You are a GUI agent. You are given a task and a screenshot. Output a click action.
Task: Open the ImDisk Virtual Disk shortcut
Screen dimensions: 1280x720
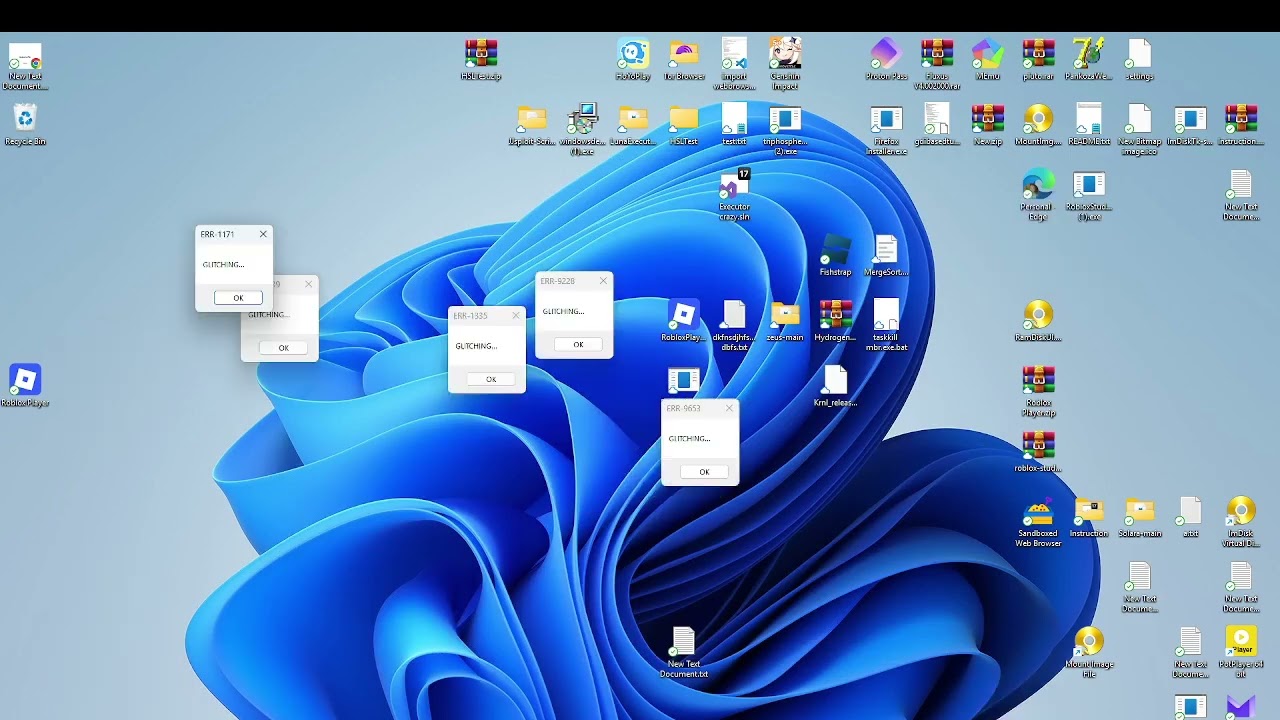pos(1240,522)
